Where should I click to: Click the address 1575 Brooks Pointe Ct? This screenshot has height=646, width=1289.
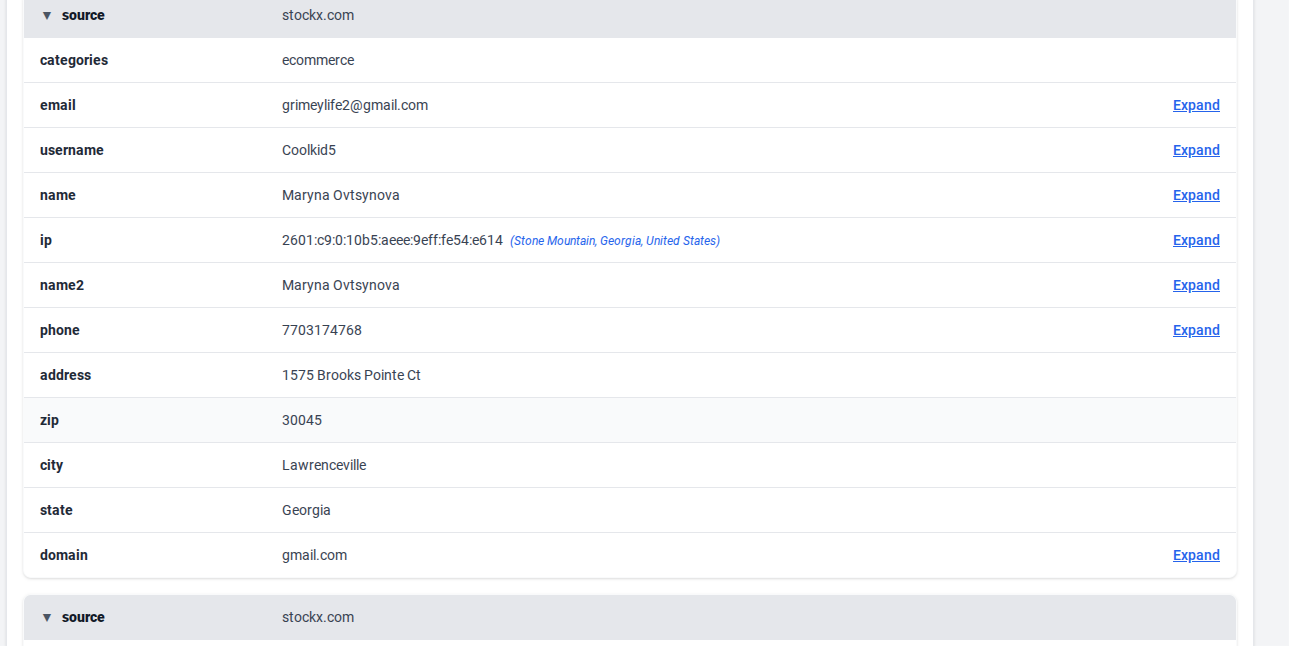coord(351,375)
